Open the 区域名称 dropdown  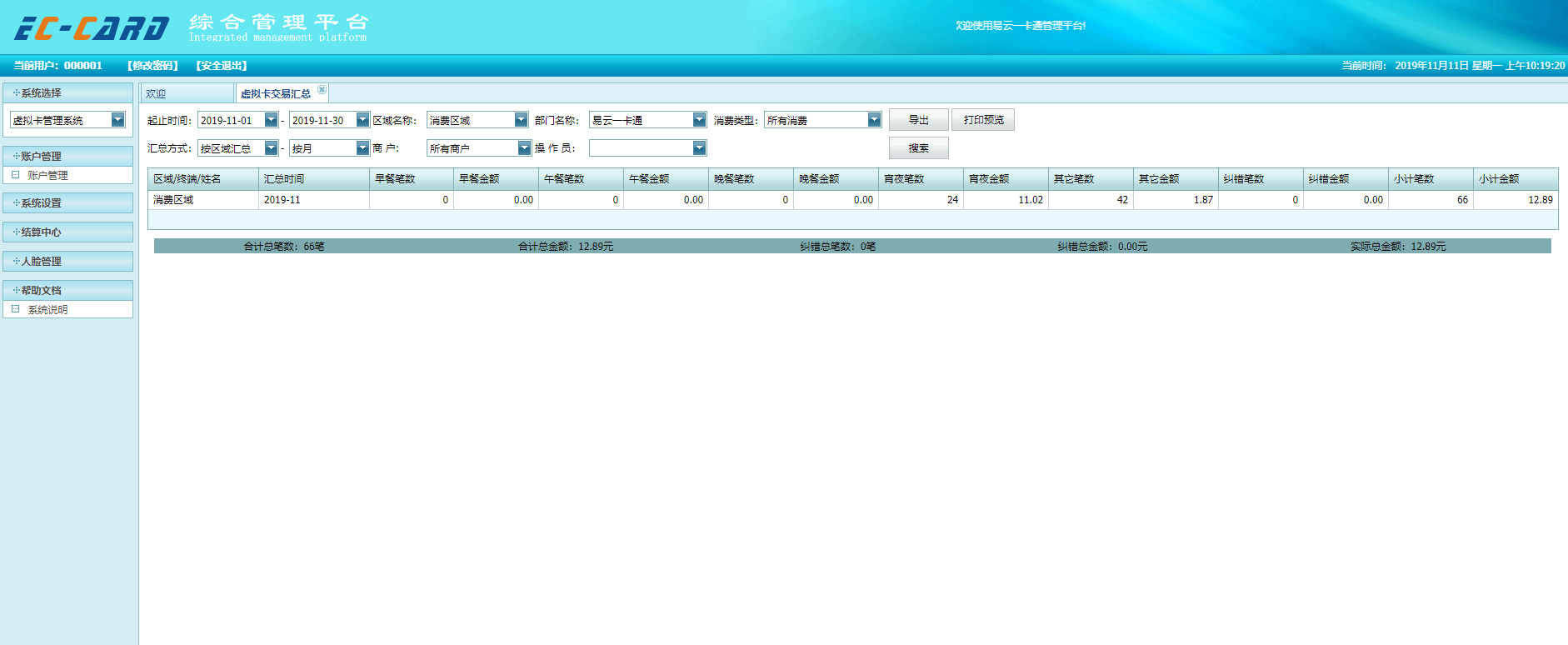coord(521,120)
